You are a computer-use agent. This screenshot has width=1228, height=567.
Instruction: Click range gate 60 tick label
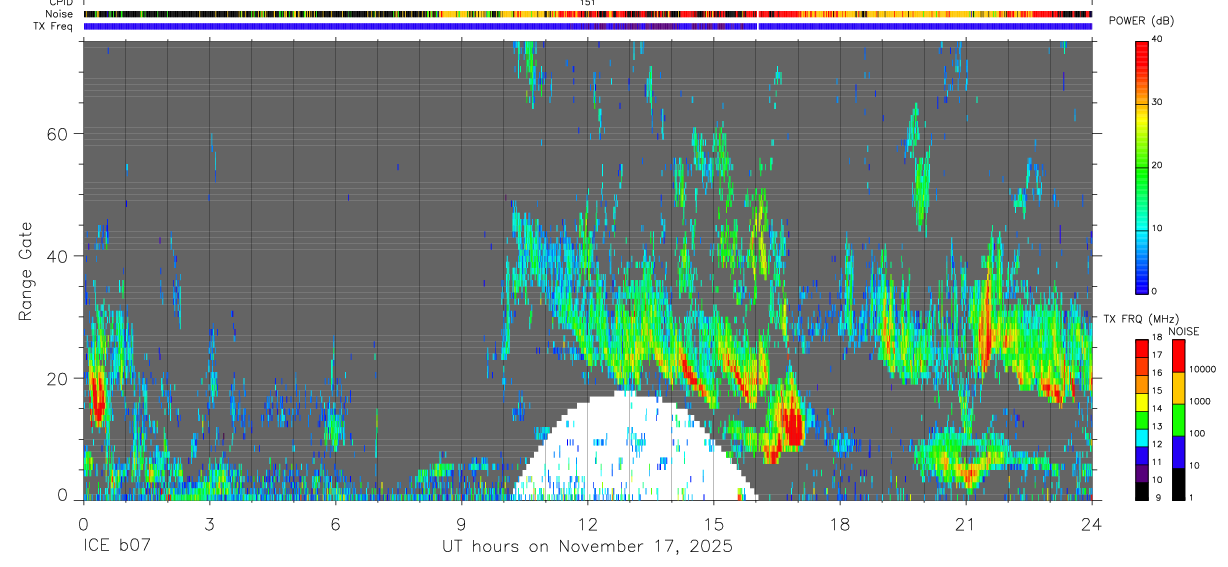click(60, 133)
